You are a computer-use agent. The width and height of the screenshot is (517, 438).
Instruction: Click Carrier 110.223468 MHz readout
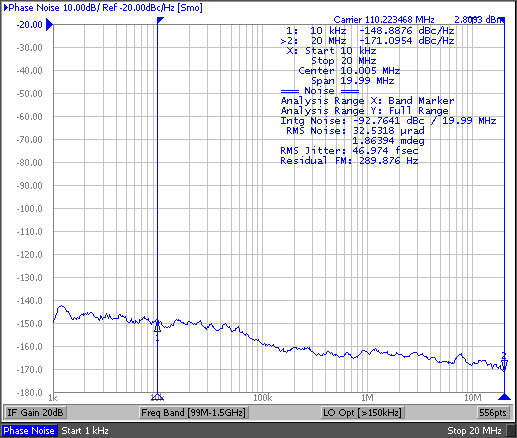coord(384,20)
